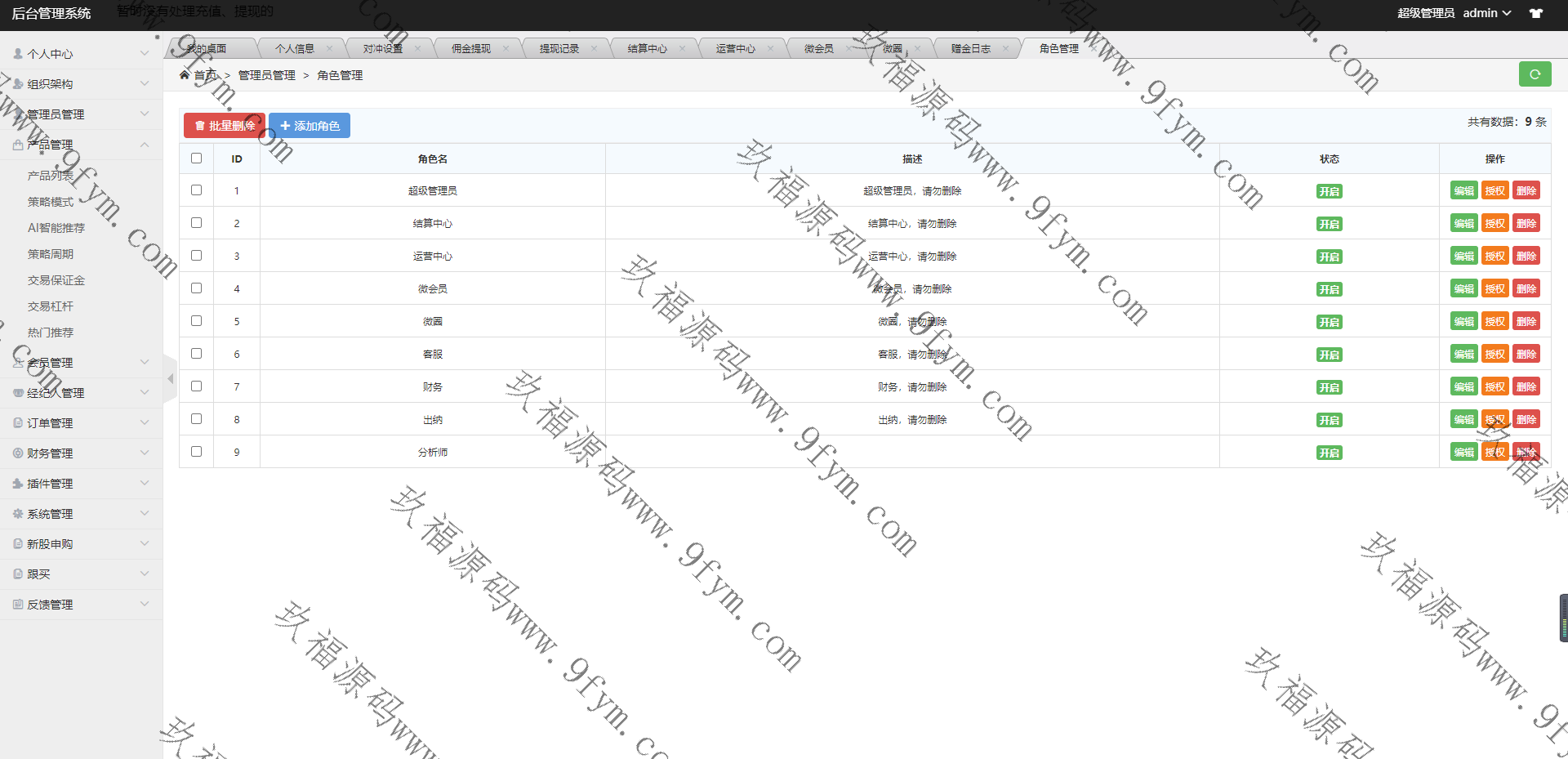Close the 佣金提现 tab with its x icon
The height and width of the screenshot is (759, 1568).
click(506, 49)
